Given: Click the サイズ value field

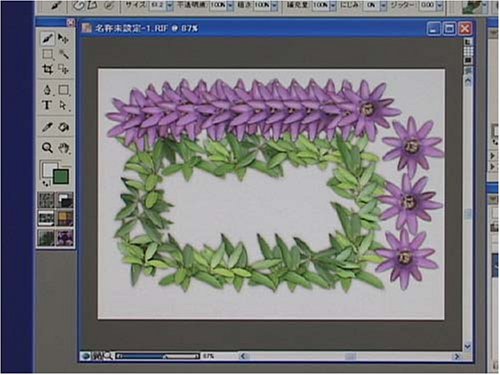Looking at the screenshot, I should [158, 5].
